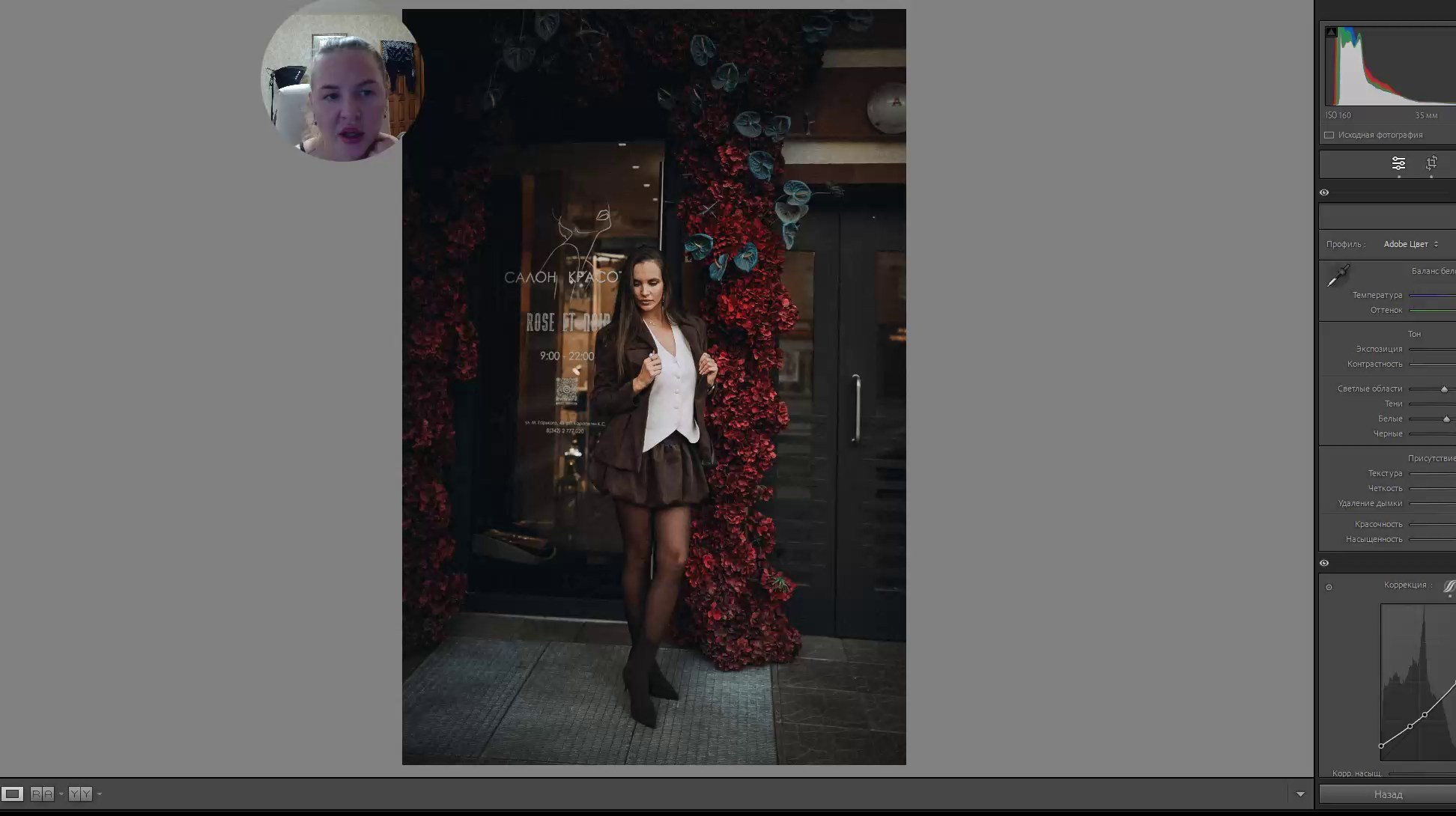The height and width of the screenshot is (816, 1456).
Task: Click the edited portrait photo preview
Action: coord(654,387)
